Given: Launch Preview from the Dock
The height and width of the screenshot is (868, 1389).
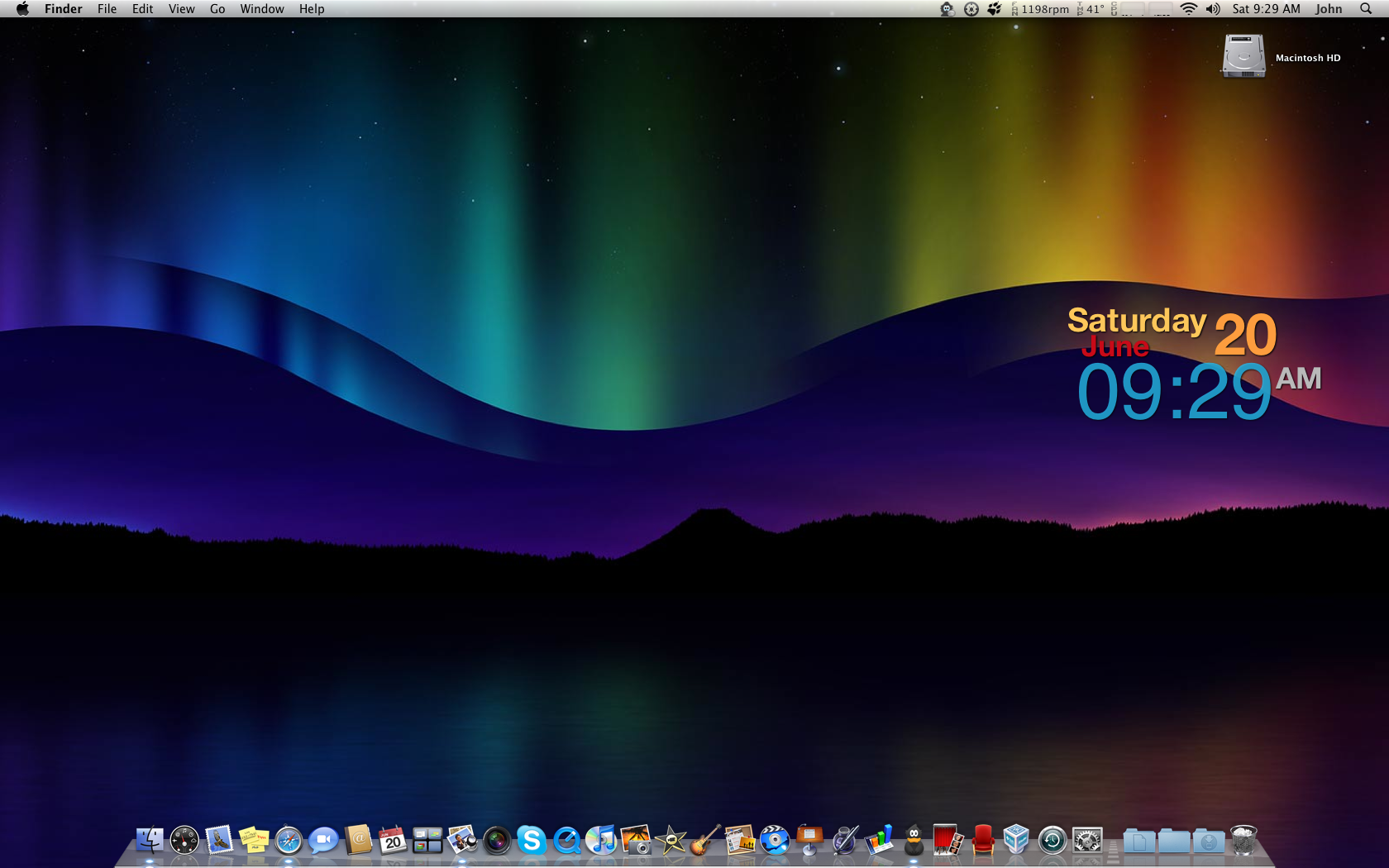Looking at the screenshot, I should coord(462,841).
